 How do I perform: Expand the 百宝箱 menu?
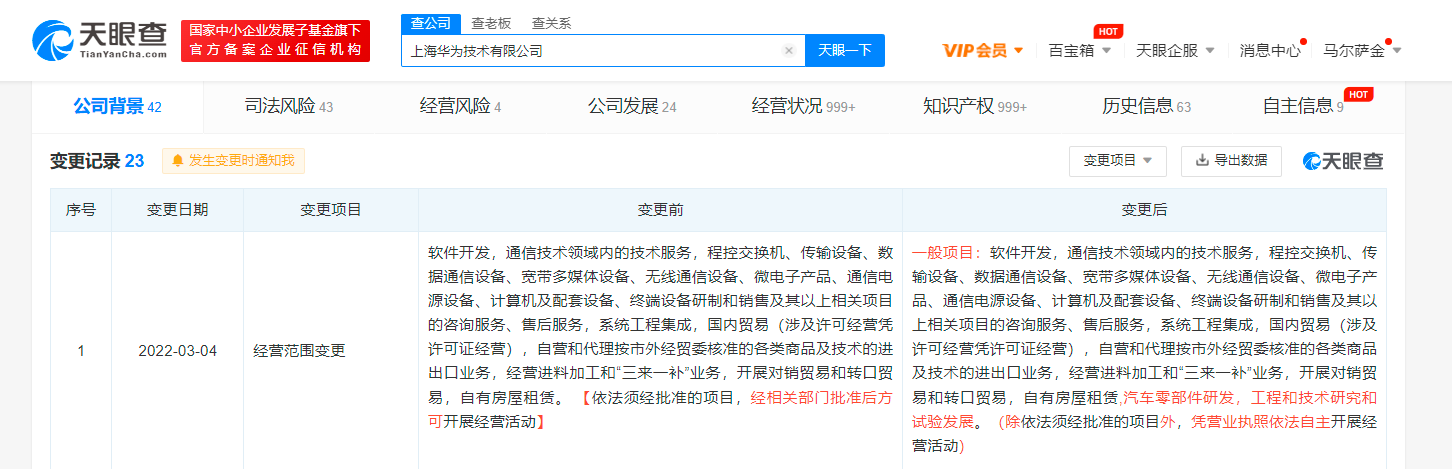click(1079, 50)
